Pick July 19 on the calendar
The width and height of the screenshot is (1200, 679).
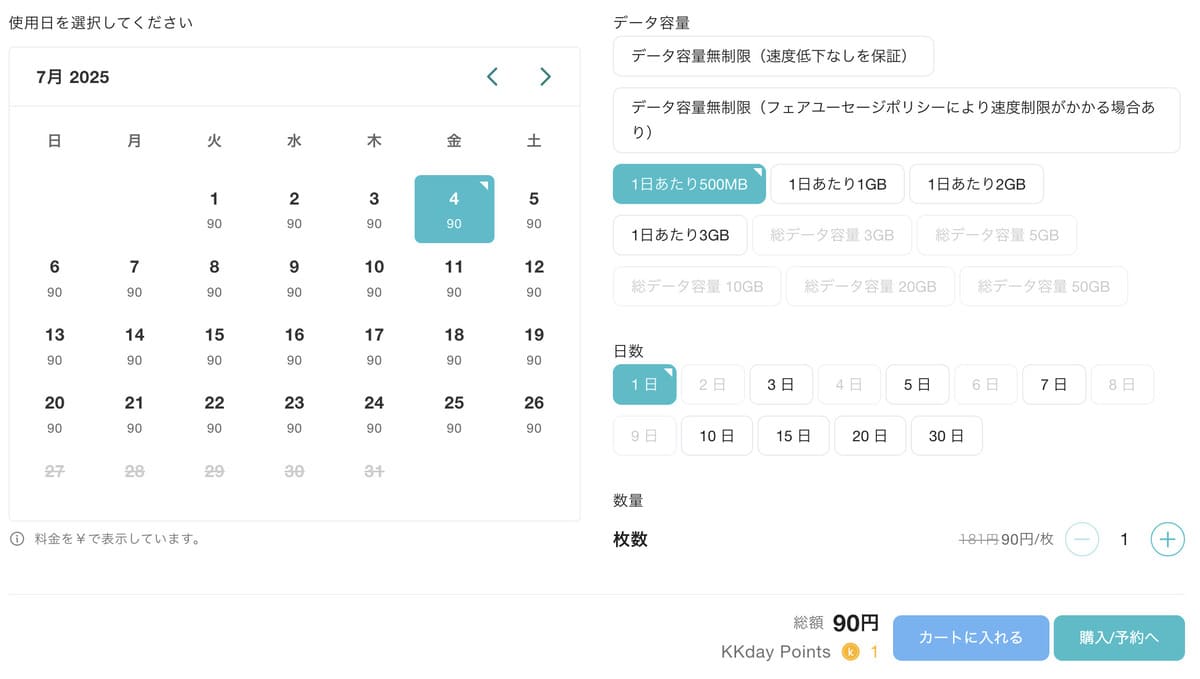[534, 345]
